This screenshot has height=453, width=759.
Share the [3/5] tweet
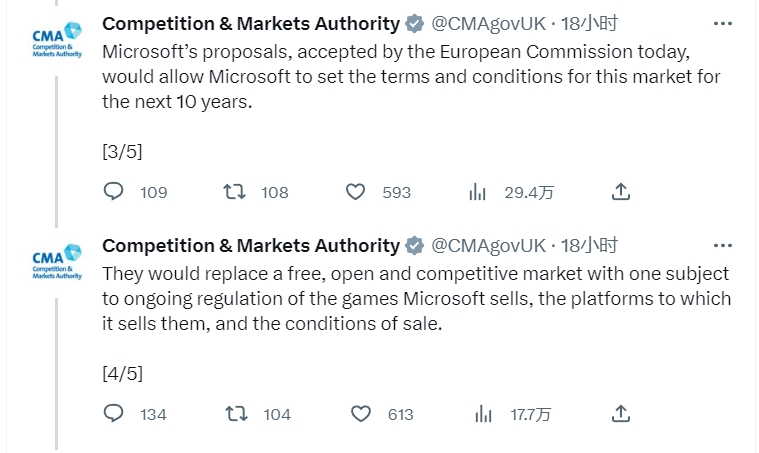pos(621,192)
